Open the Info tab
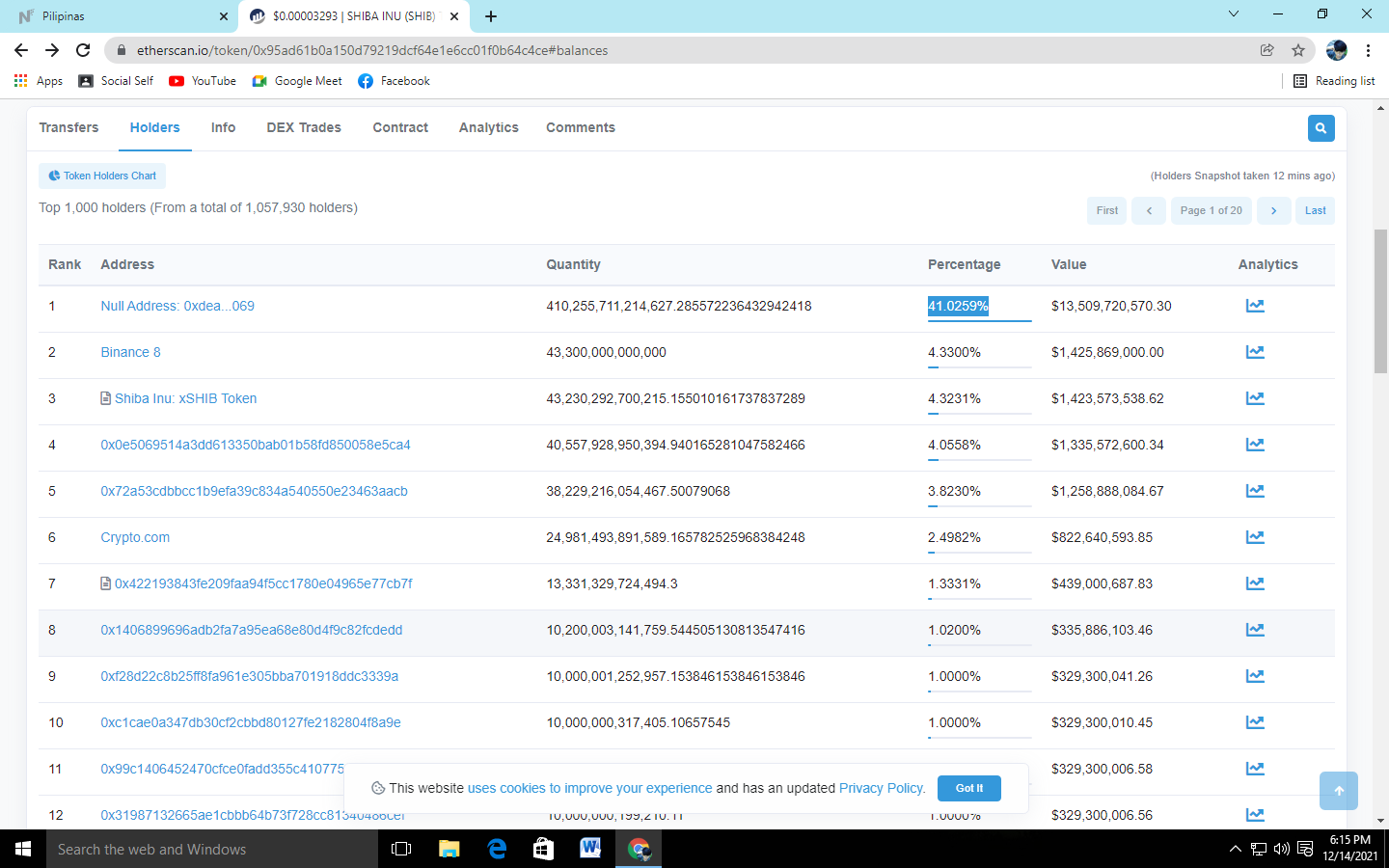This screenshot has height=868, width=1389. click(224, 127)
